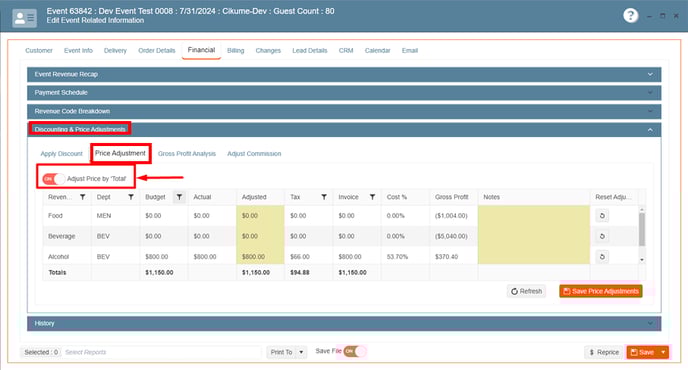Select the Gross Profit Analysis sub-tab
The height and width of the screenshot is (370, 688).
click(x=187, y=154)
